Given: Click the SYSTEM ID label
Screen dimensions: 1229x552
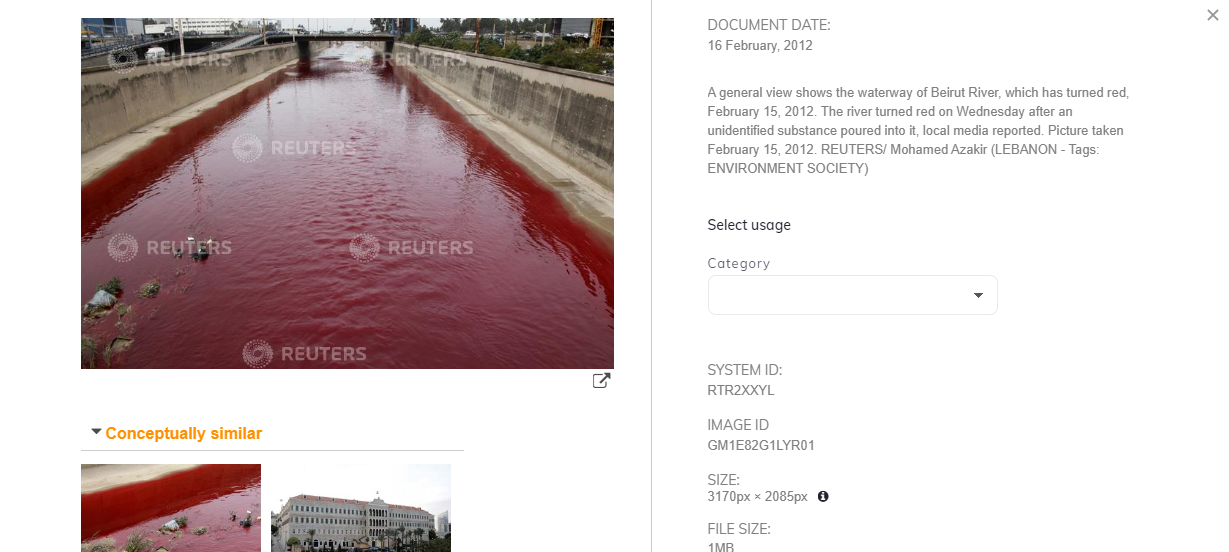Looking at the screenshot, I should point(745,370).
